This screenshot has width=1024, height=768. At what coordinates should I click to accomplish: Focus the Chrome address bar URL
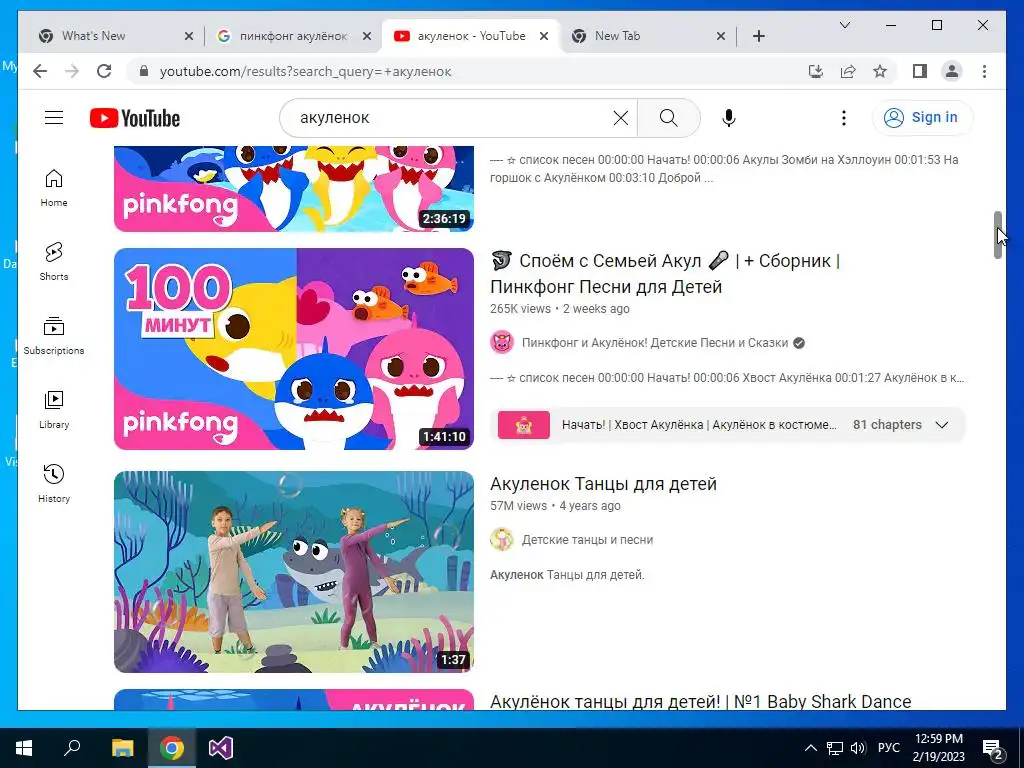coord(305,71)
